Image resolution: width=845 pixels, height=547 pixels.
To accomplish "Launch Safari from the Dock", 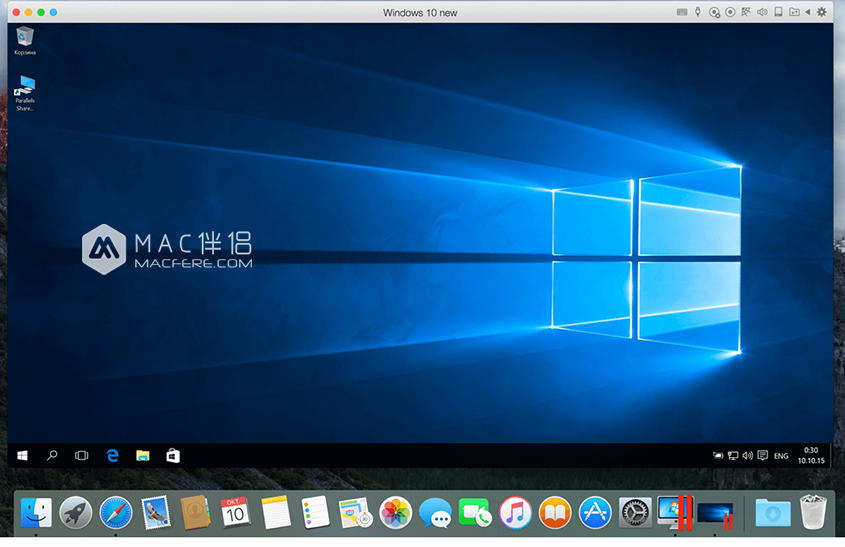I will click(115, 513).
